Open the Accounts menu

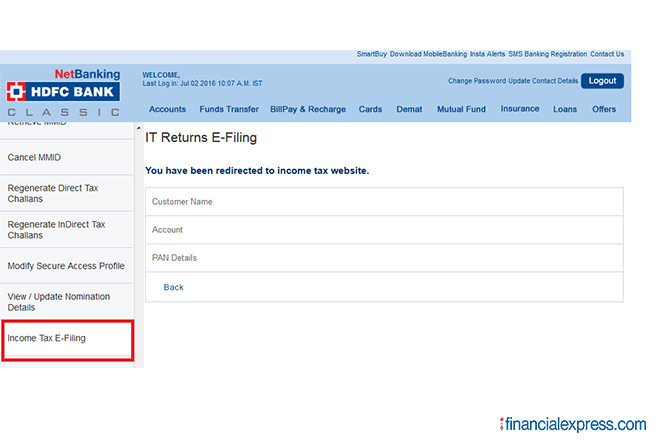(x=167, y=109)
